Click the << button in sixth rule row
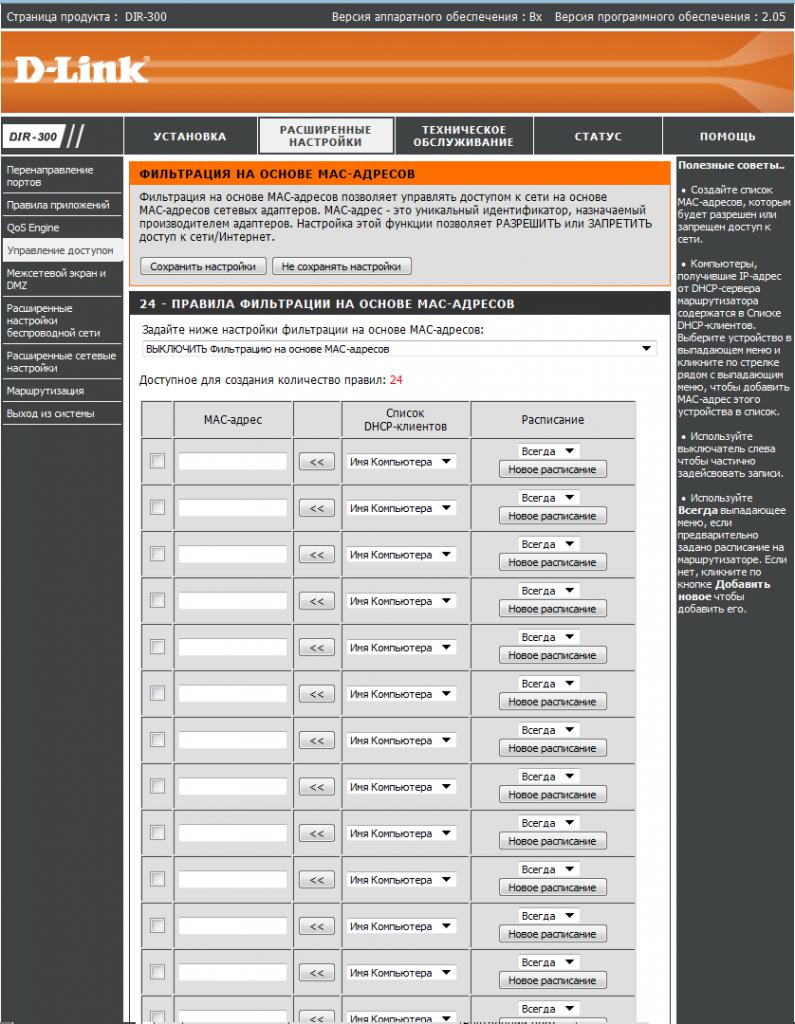 (x=317, y=694)
